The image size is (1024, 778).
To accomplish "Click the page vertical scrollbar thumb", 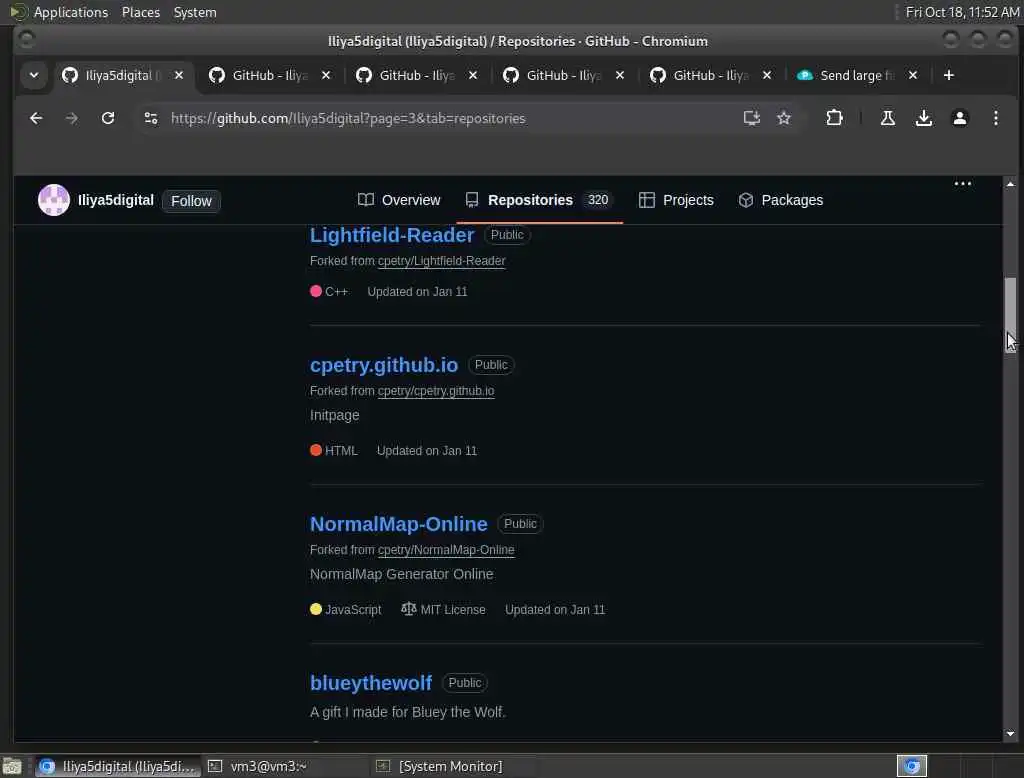I will coord(1010,314).
